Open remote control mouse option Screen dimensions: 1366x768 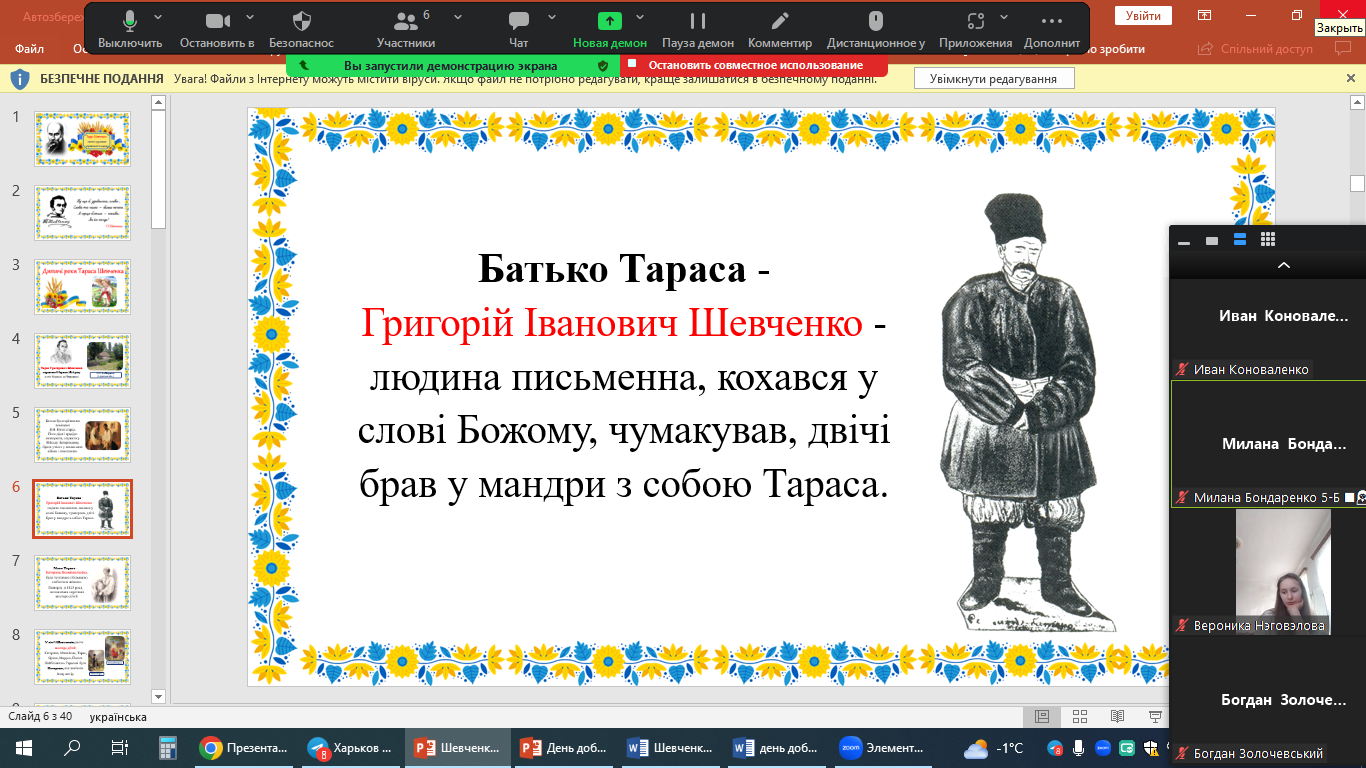[875, 22]
